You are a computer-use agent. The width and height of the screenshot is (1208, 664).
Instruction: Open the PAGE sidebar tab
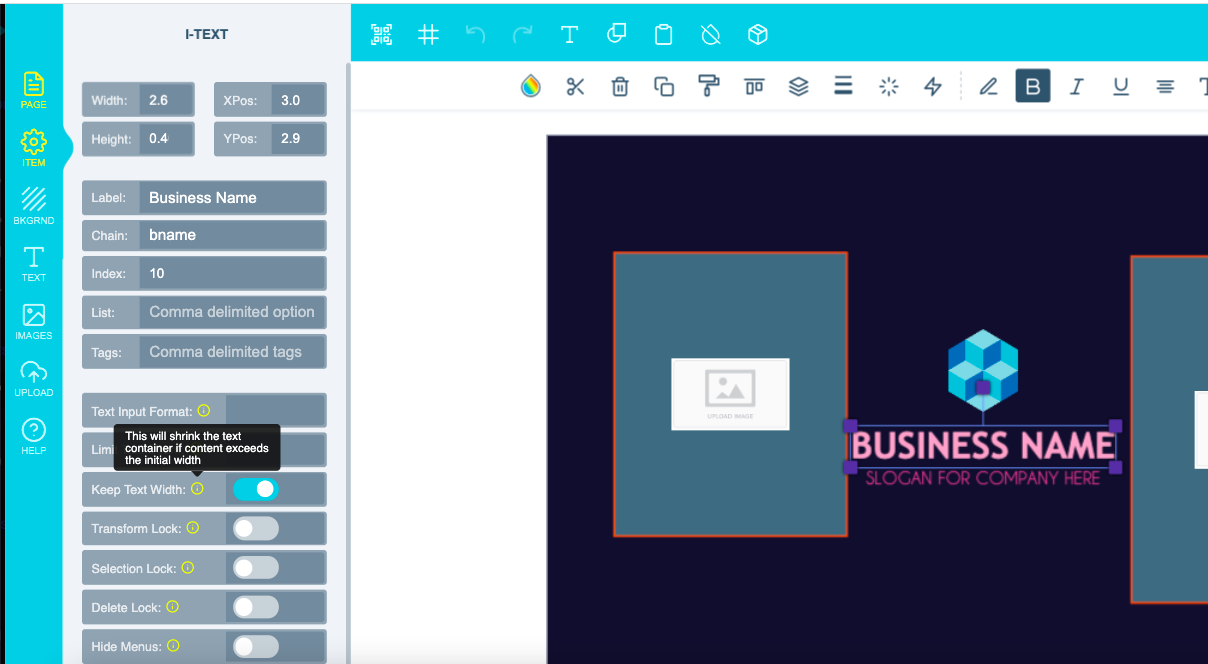click(x=34, y=90)
